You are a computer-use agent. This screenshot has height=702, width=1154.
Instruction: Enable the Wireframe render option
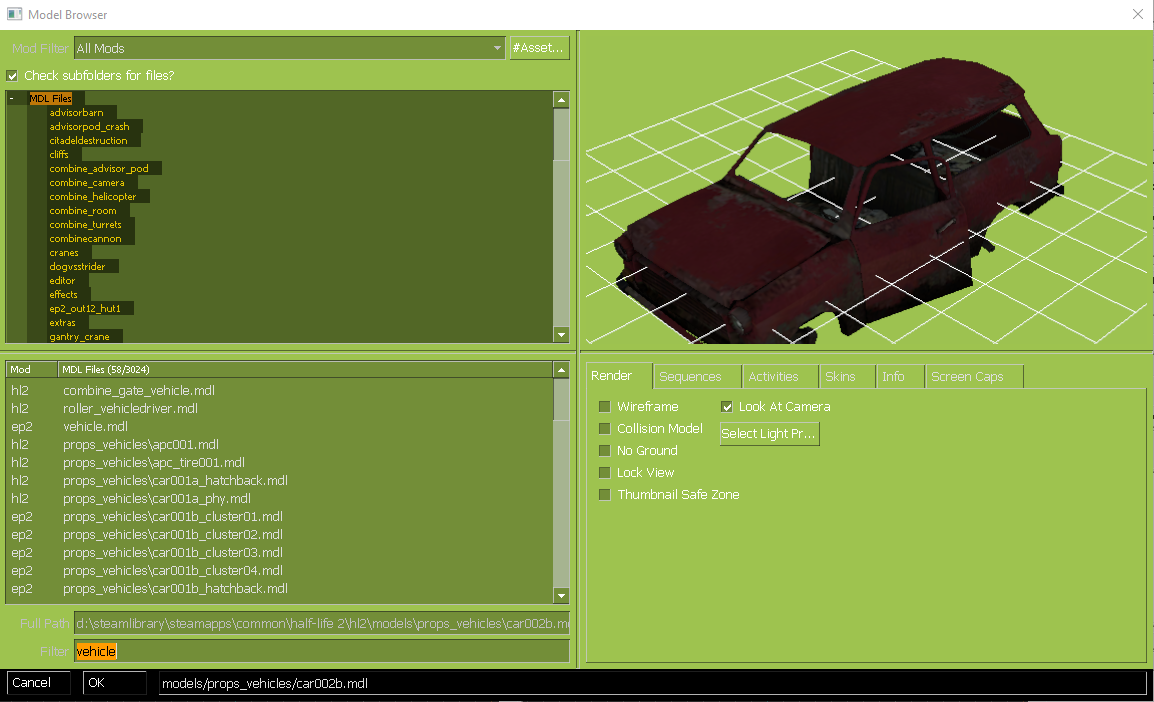(604, 407)
